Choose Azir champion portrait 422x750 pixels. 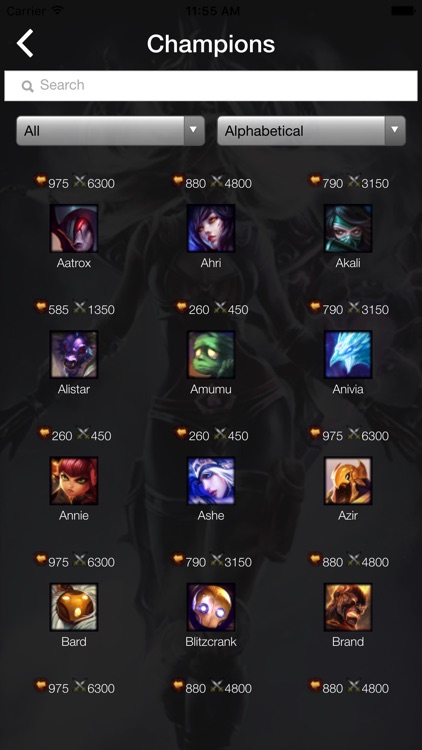[348, 481]
